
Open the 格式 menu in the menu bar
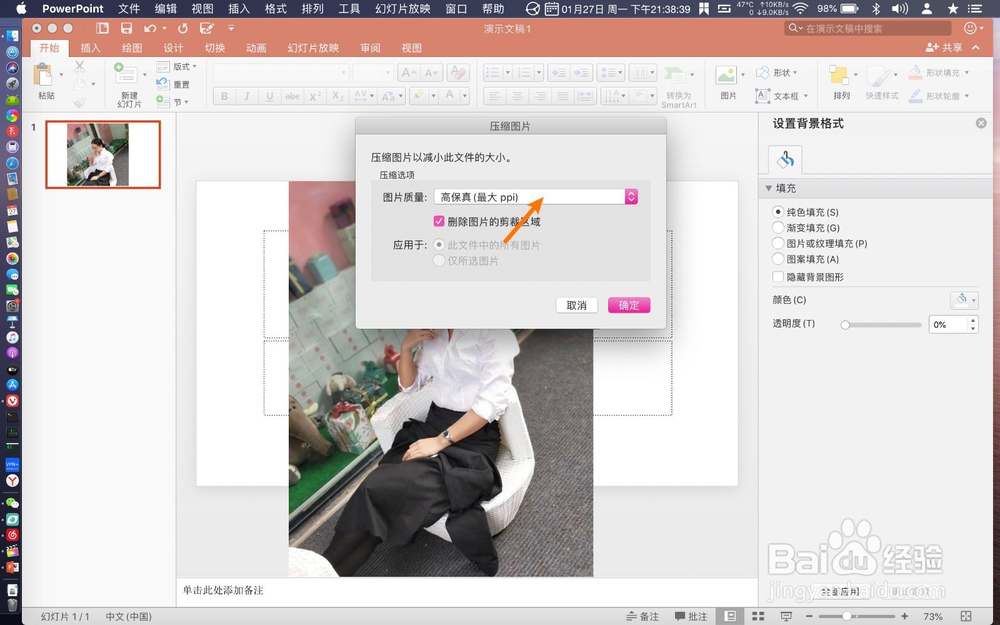pyautogui.click(x=276, y=8)
